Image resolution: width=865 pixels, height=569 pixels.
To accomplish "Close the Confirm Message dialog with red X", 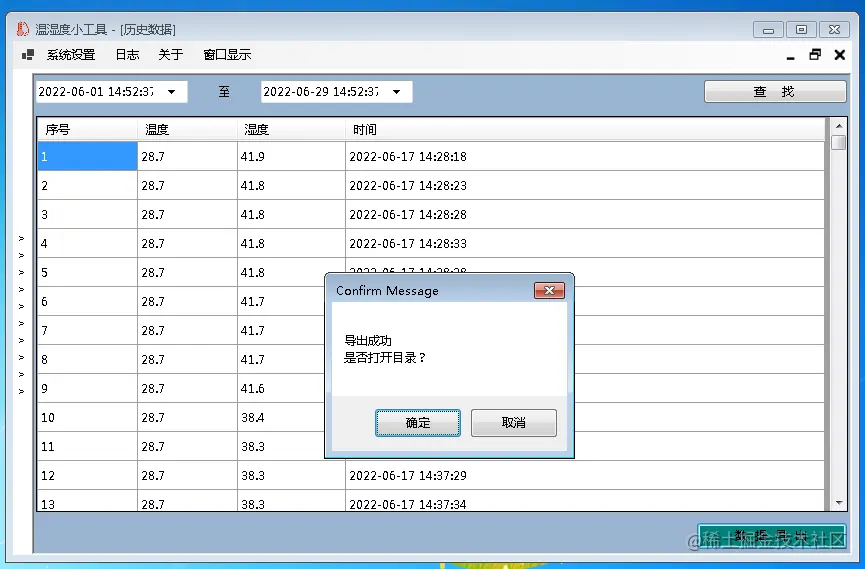I will 549,290.
